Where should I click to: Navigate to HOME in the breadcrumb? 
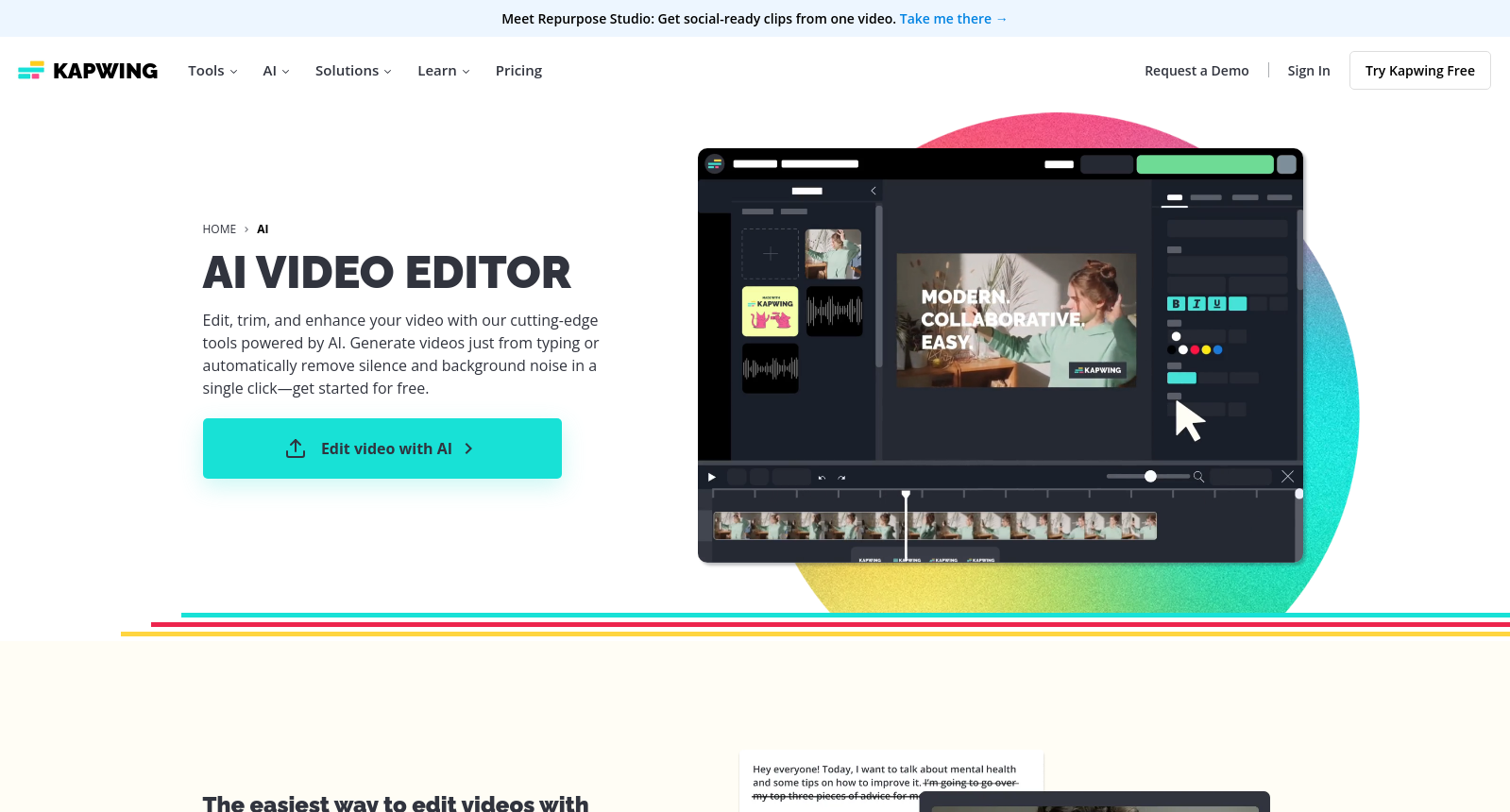pyautogui.click(x=219, y=229)
